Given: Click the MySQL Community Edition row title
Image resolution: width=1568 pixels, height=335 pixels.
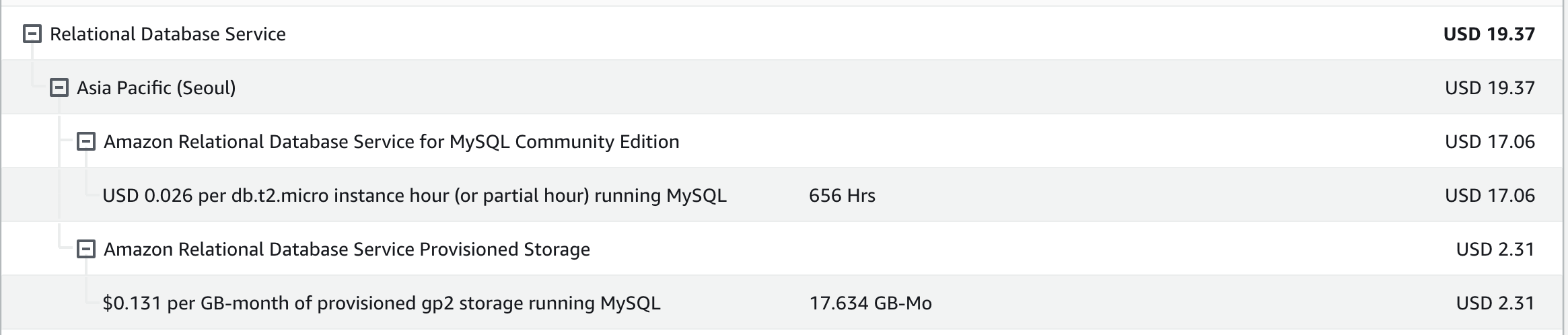Looking at the screenshot, I should pyautogui.click(x=392, y=142).
